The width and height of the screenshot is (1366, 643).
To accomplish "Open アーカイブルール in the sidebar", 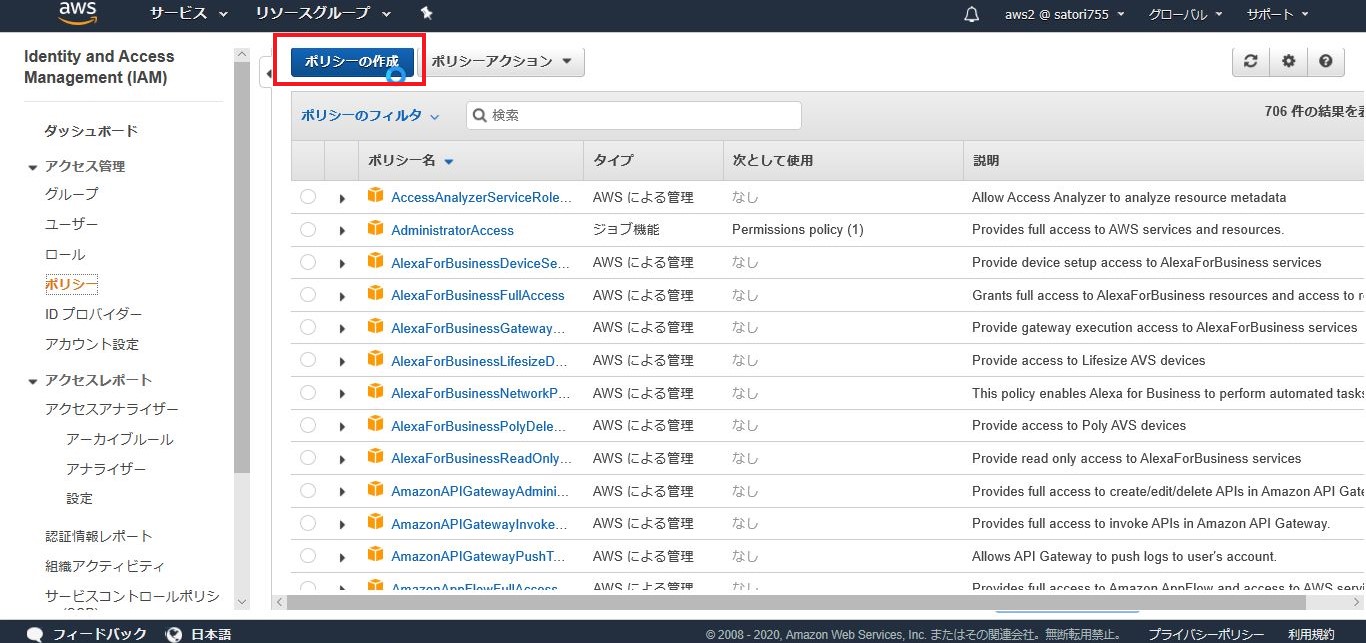I will pos(120,439).
